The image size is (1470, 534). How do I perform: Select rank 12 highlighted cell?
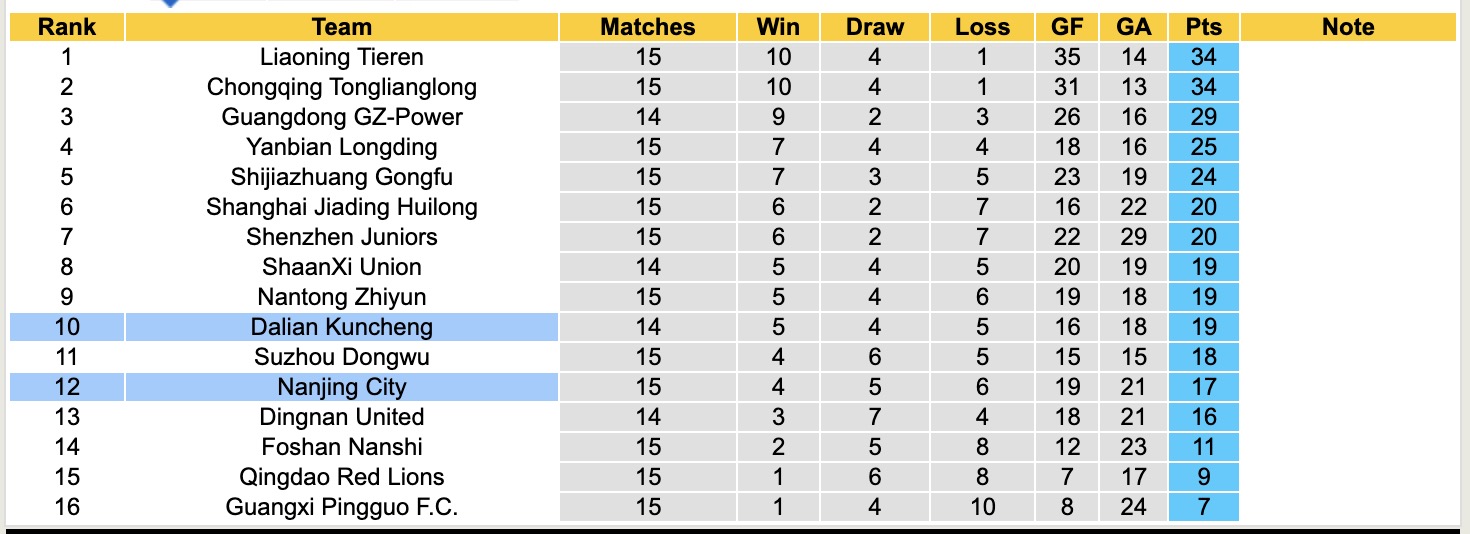67,387
